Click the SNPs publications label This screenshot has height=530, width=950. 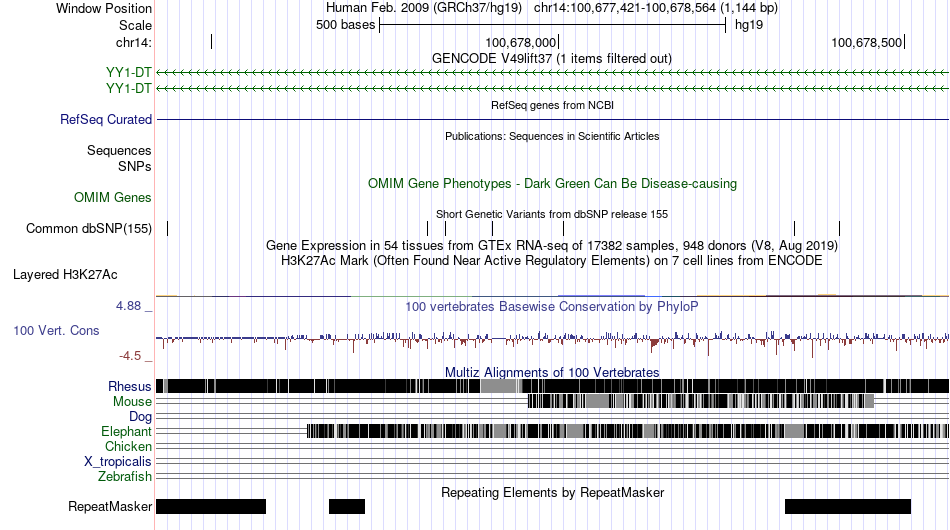(135, 166)
